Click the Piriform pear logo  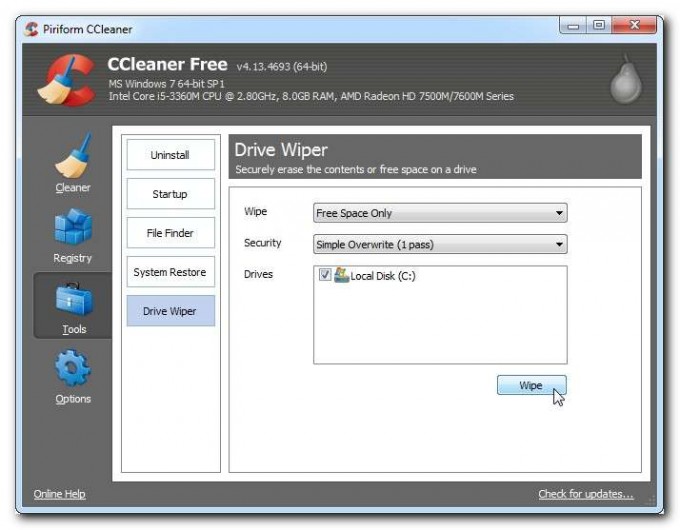pos(626,80)
